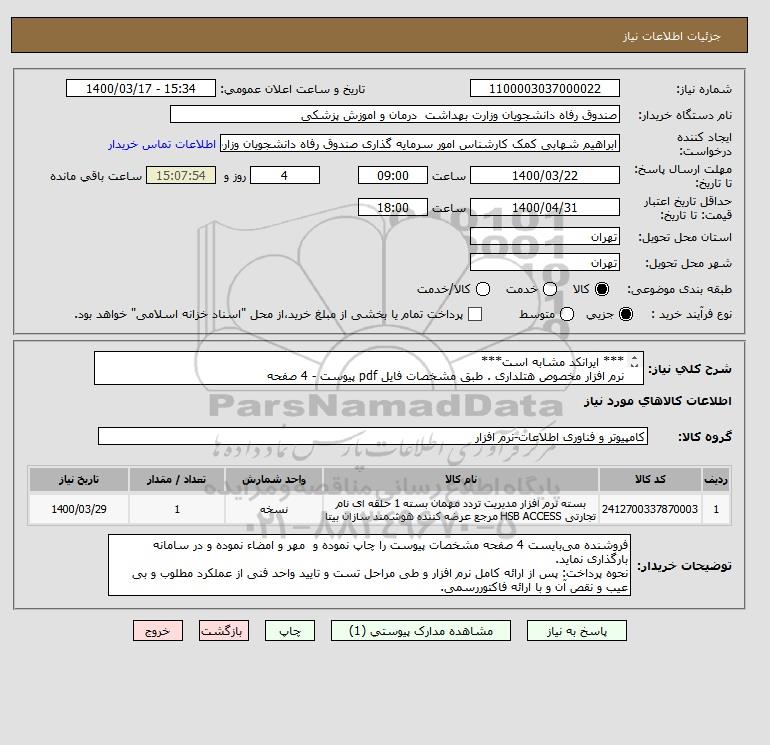Click the کد کالا column header
This screenshot has height=745, width=770.
pos(650,479)
